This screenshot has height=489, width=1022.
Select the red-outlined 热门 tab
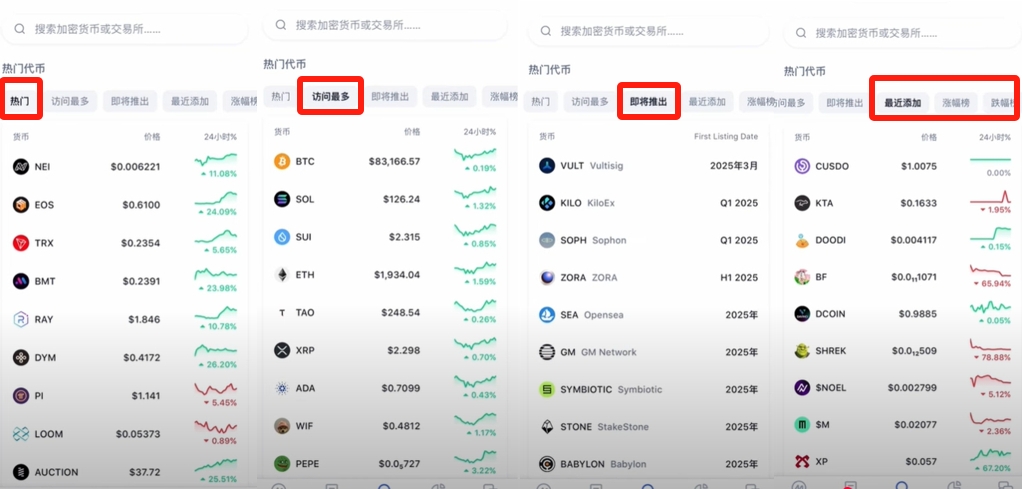(20, 101)
